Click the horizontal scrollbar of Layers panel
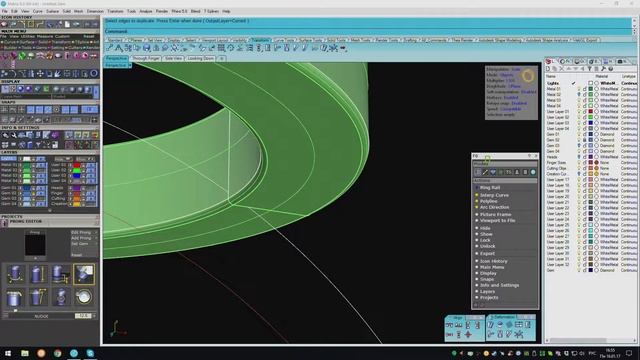Screen dimensions: 640x360 [578, 340]
